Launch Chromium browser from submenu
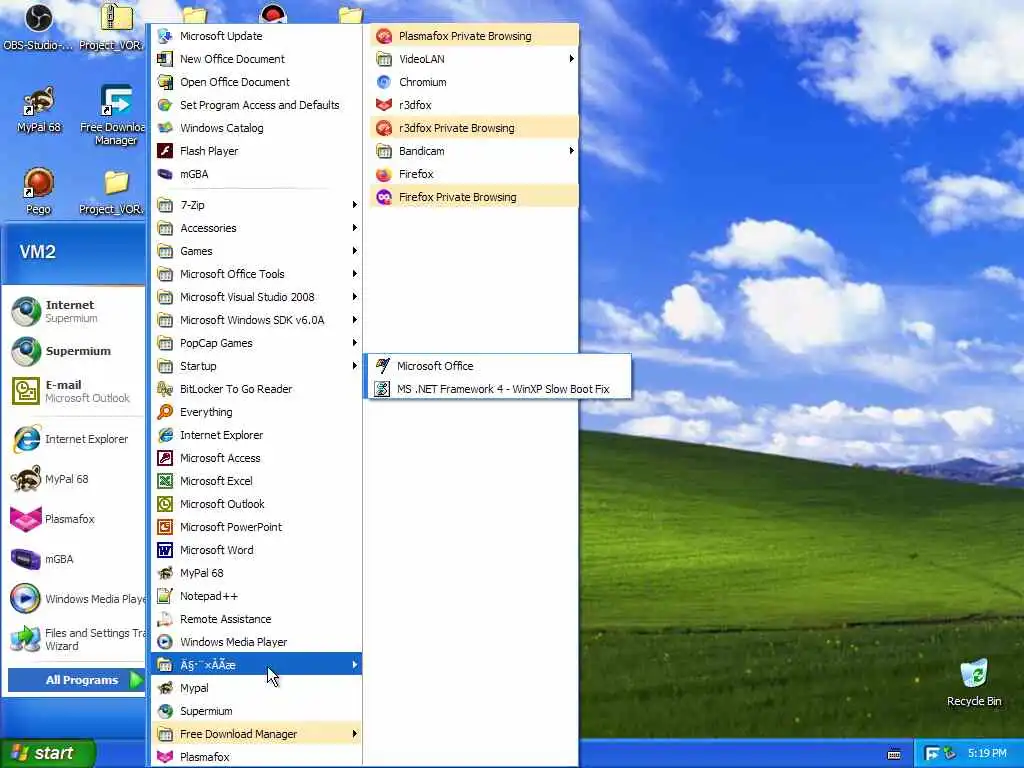The height and width of the screenshot is (768, 1024). pyautogui.click(x=474, y=82)
